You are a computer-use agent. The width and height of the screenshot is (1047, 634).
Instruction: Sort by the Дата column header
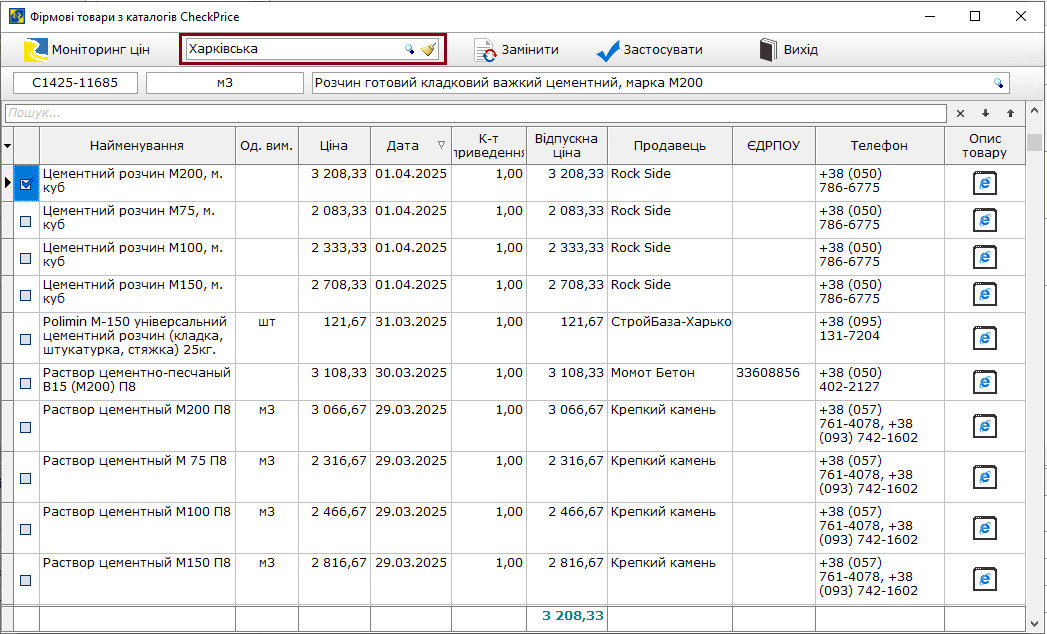411,146
